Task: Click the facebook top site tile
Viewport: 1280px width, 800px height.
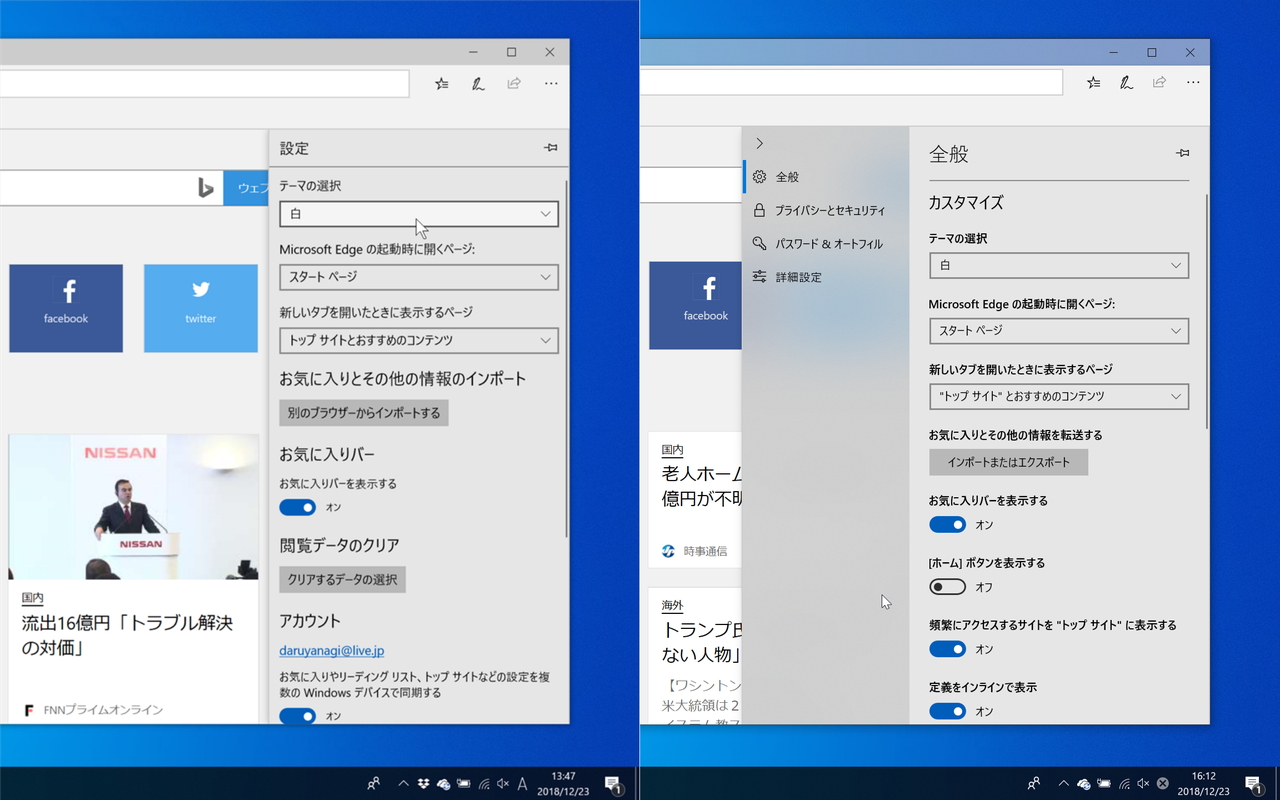Action: (x=66, y=308)
